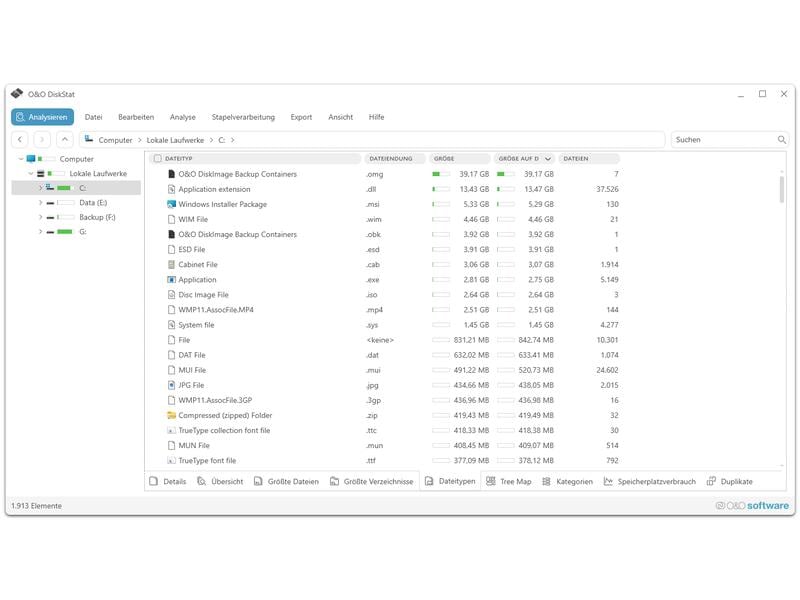Click the Lokale Laufwerke breadcrumb
Image resolution: width=800 pixels, height=600 pixels.
click(175, 140)
